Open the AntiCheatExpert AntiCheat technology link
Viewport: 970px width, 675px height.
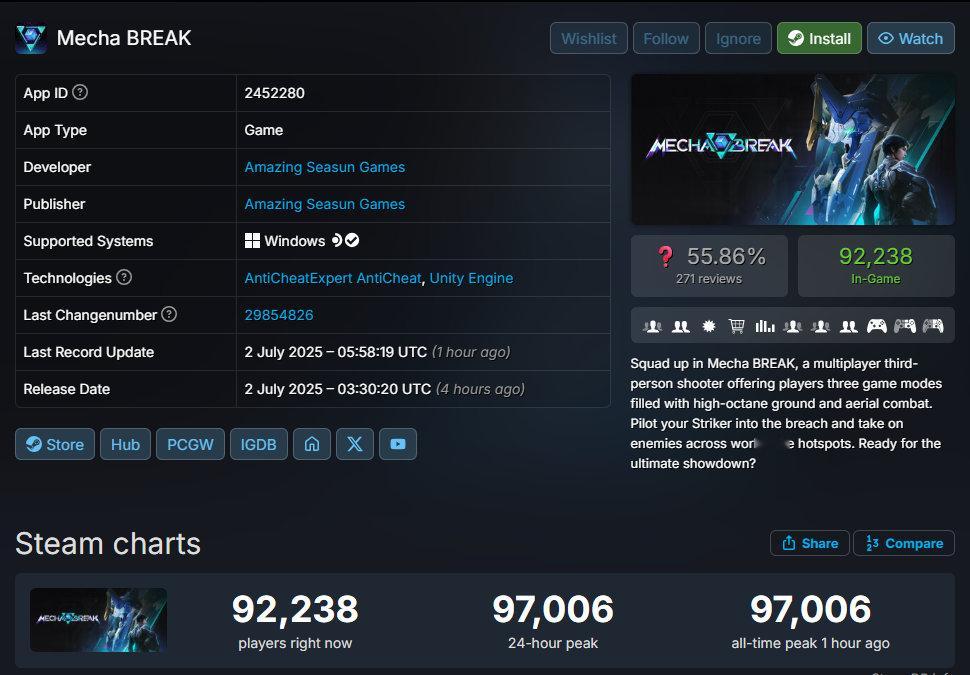[x=333, y=278]
